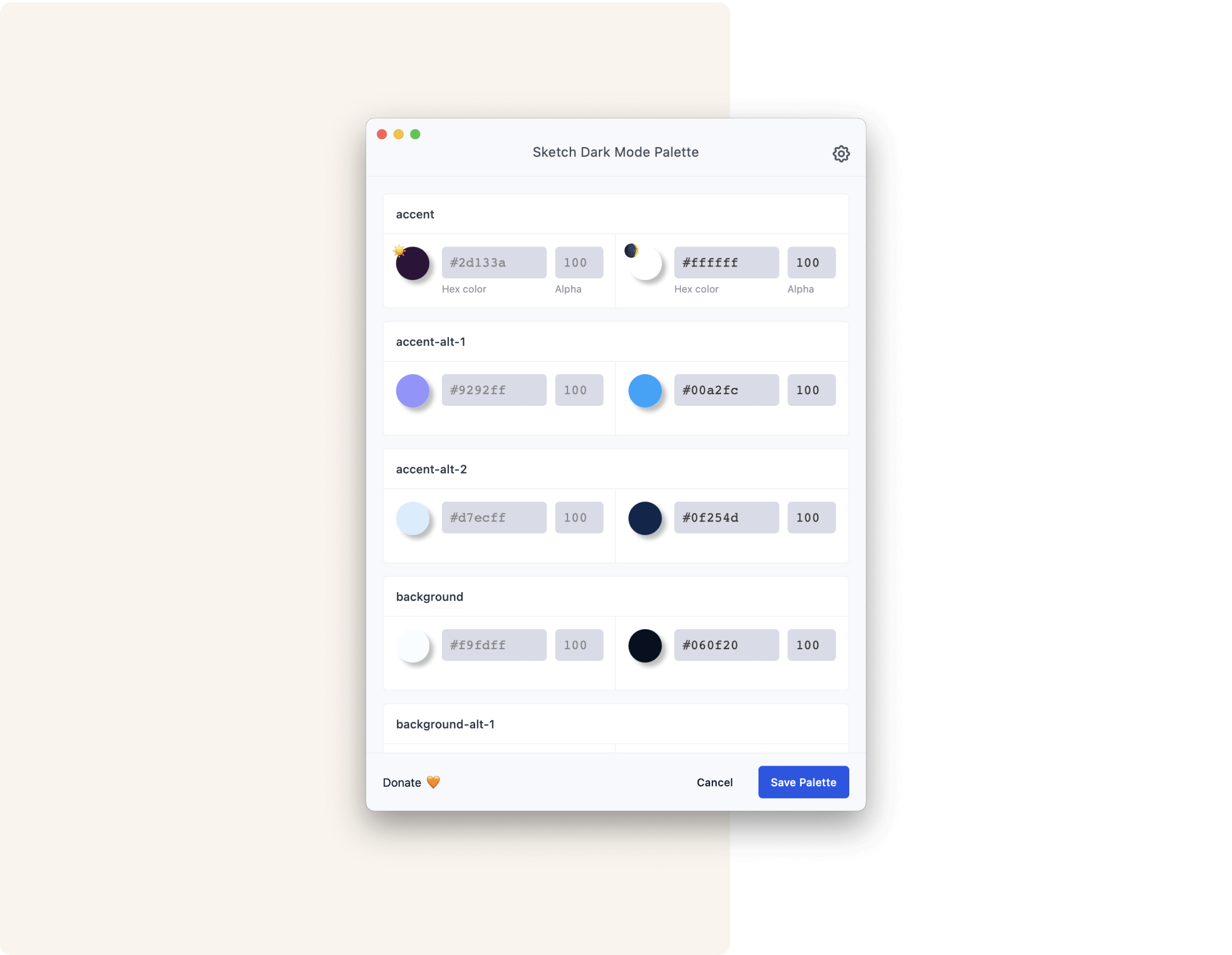Screen dimensions: 1232x955
Task: Click the background dark swatch #060f20
Action: tap(644, 645)
